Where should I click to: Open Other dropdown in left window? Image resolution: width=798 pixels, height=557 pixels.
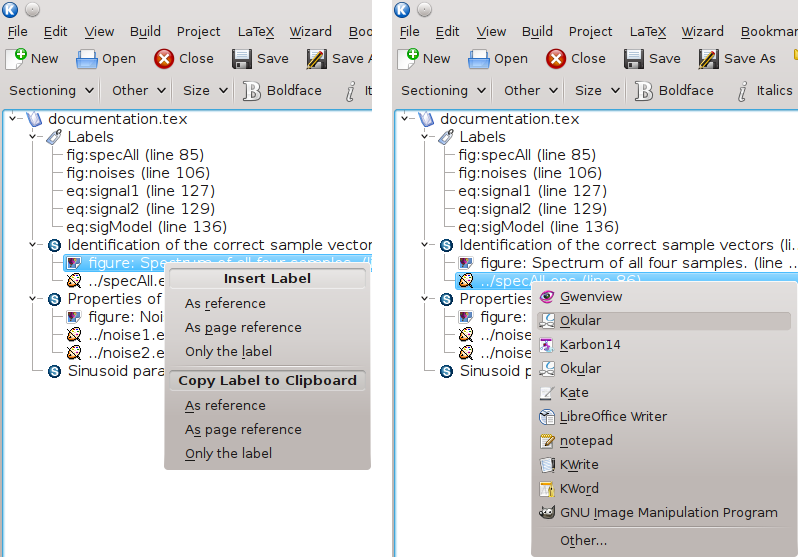[x=139, y=91]
